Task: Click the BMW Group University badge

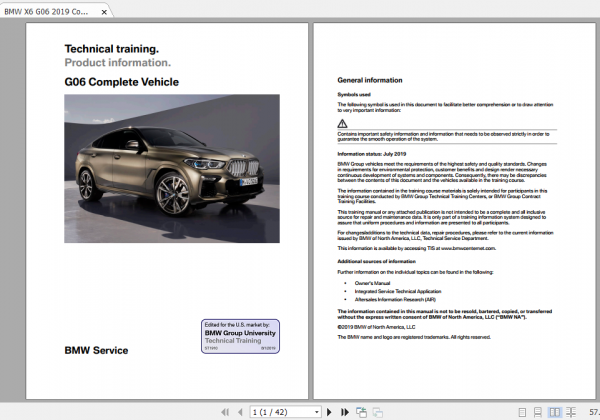Action: (x=240, y=336)
